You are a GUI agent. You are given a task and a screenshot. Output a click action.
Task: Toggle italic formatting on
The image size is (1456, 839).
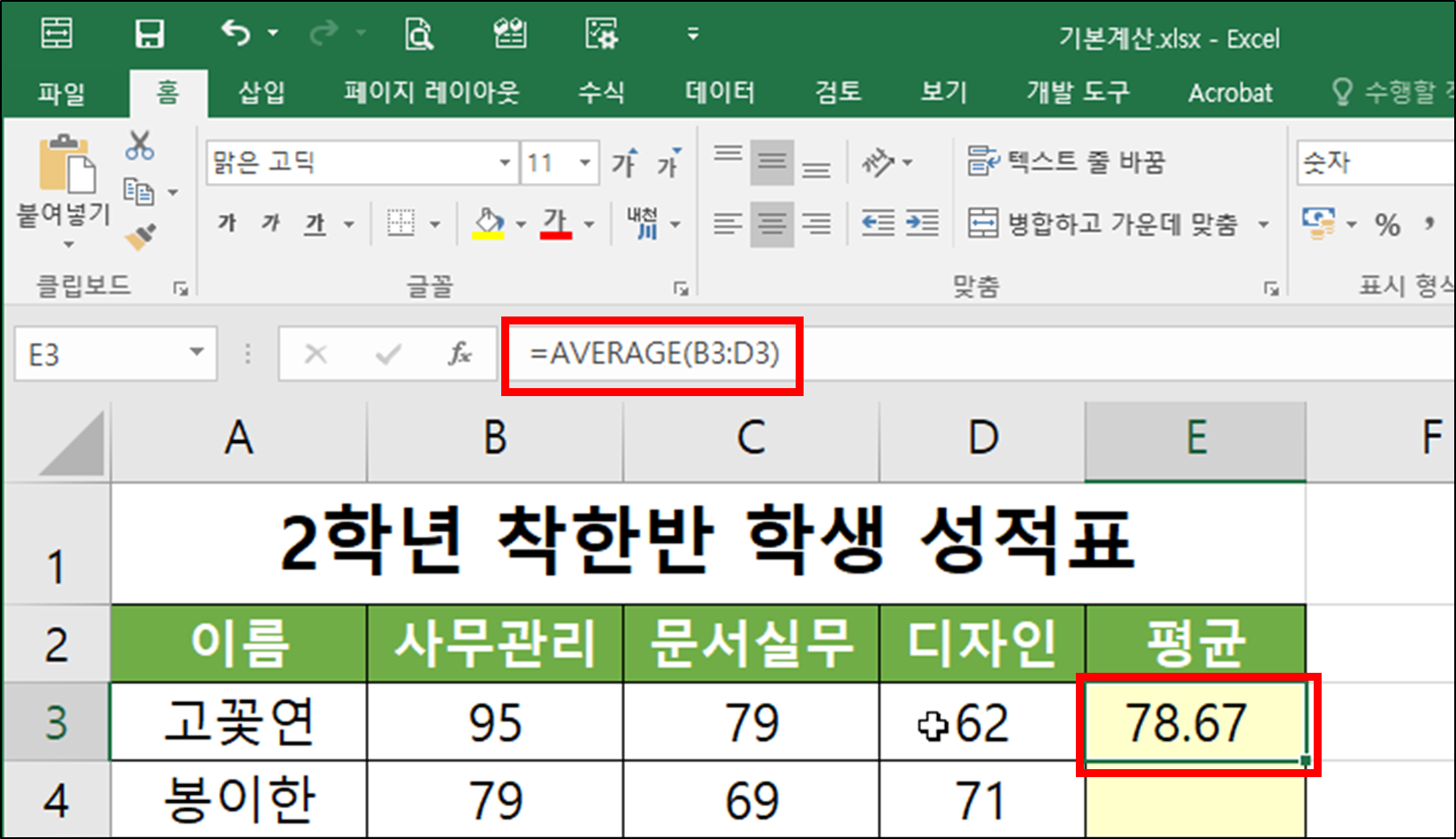point(270,223)
